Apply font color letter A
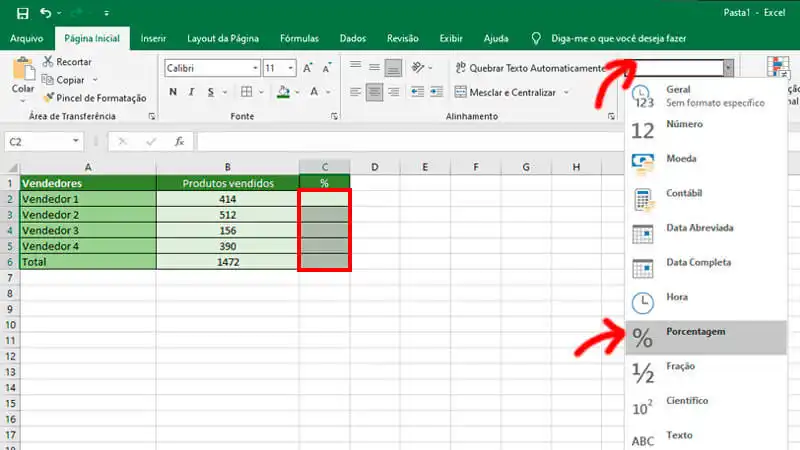800x450 pixels. (x=314, y=92)
